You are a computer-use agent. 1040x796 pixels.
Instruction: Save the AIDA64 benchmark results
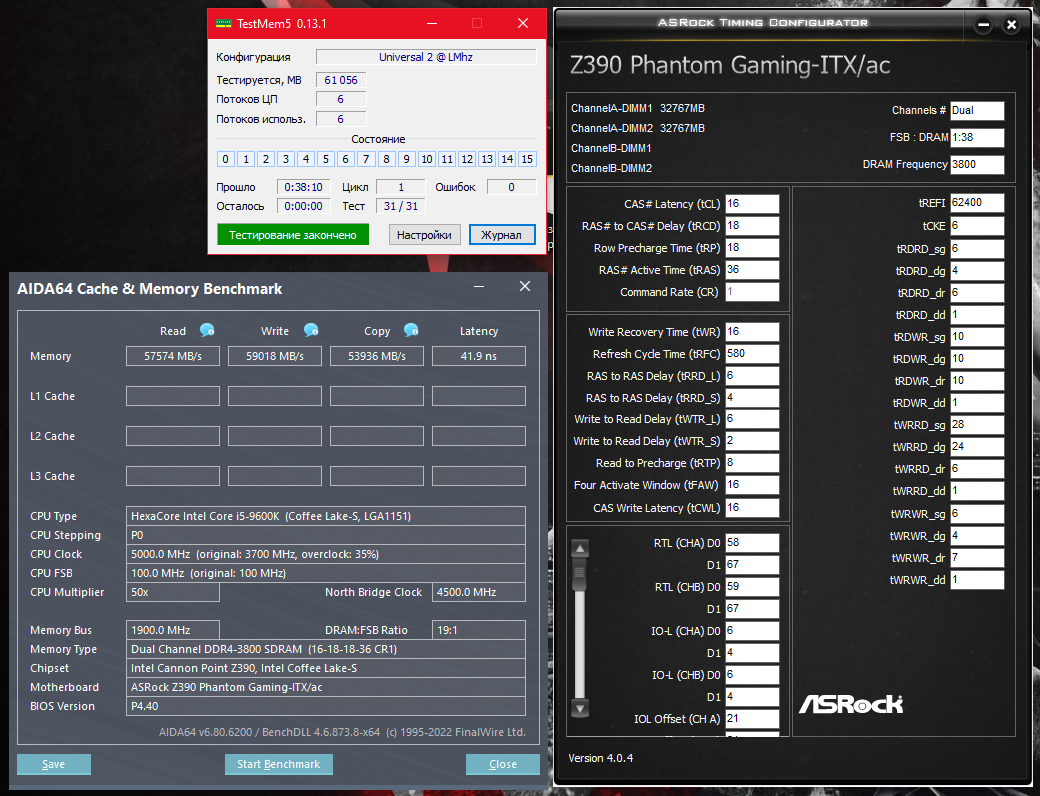click(54, 764)
